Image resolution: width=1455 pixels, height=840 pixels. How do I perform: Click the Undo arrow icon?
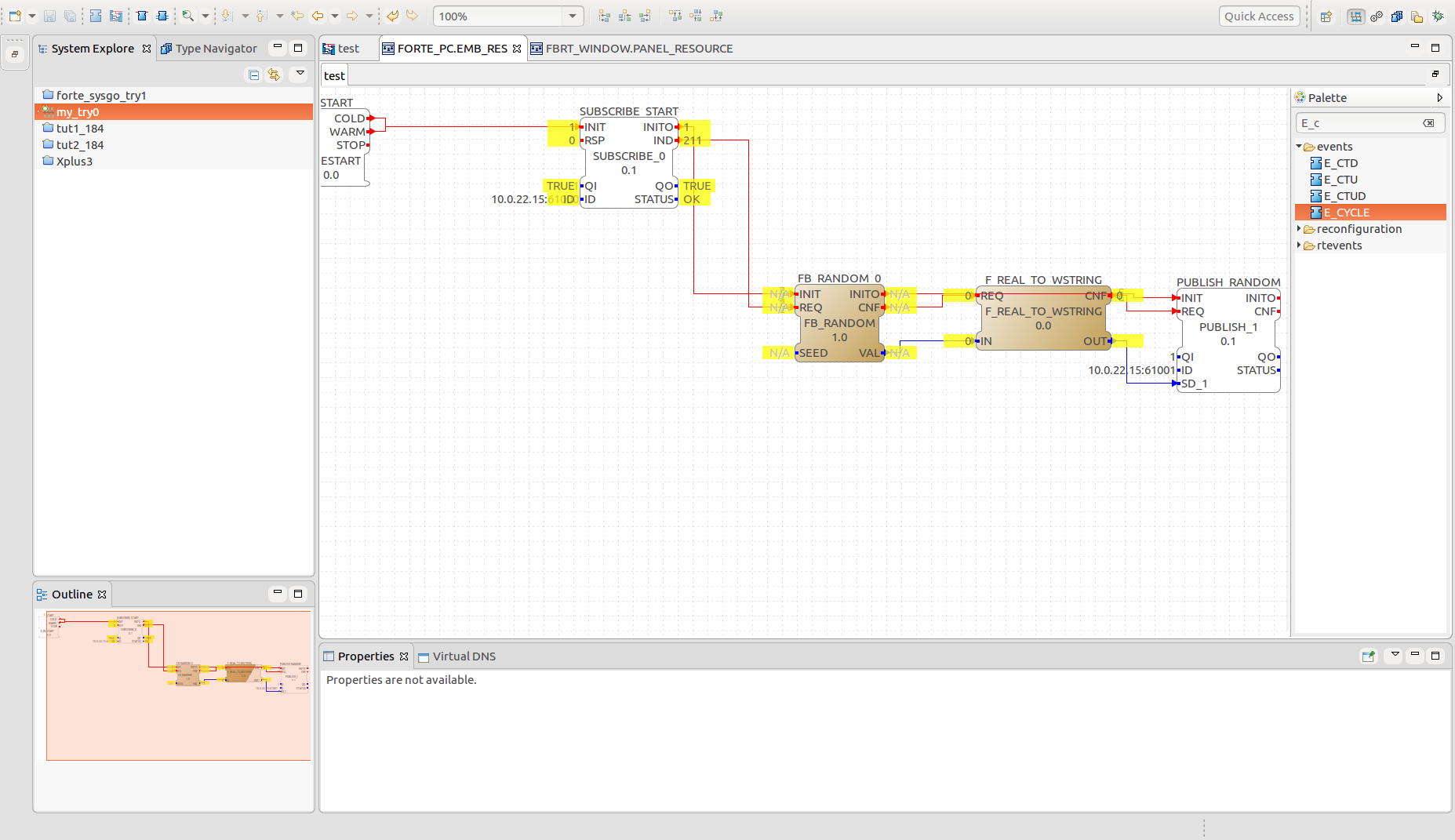pos(392,16)
